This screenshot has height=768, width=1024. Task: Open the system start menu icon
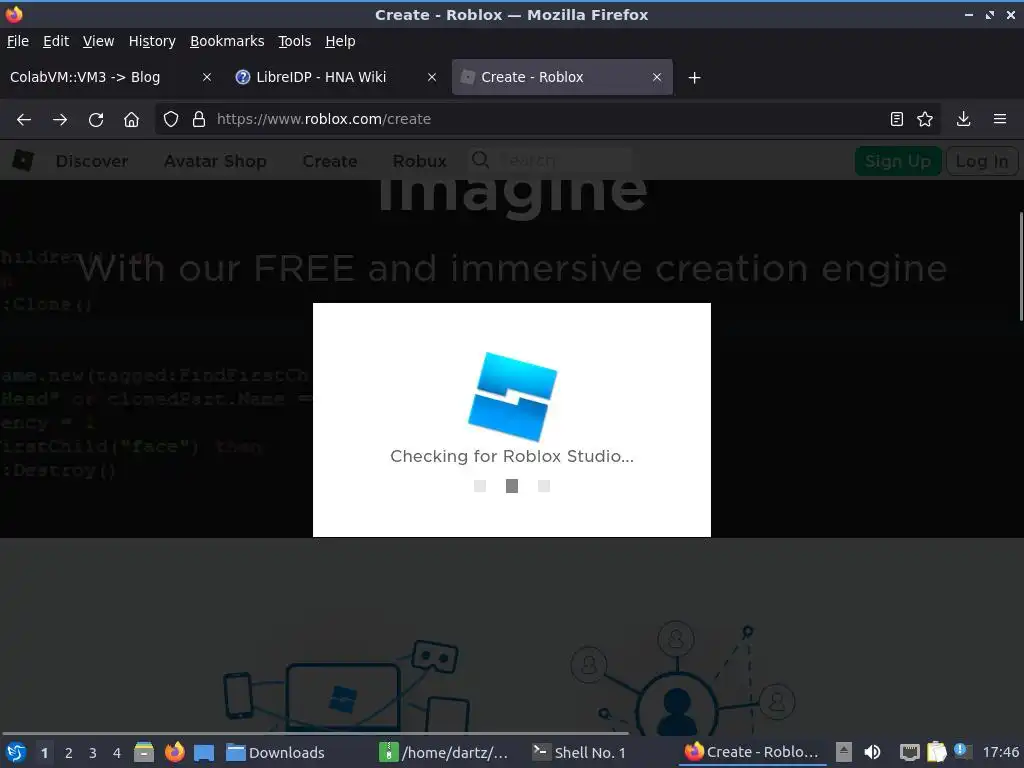[x=16, y=752]
